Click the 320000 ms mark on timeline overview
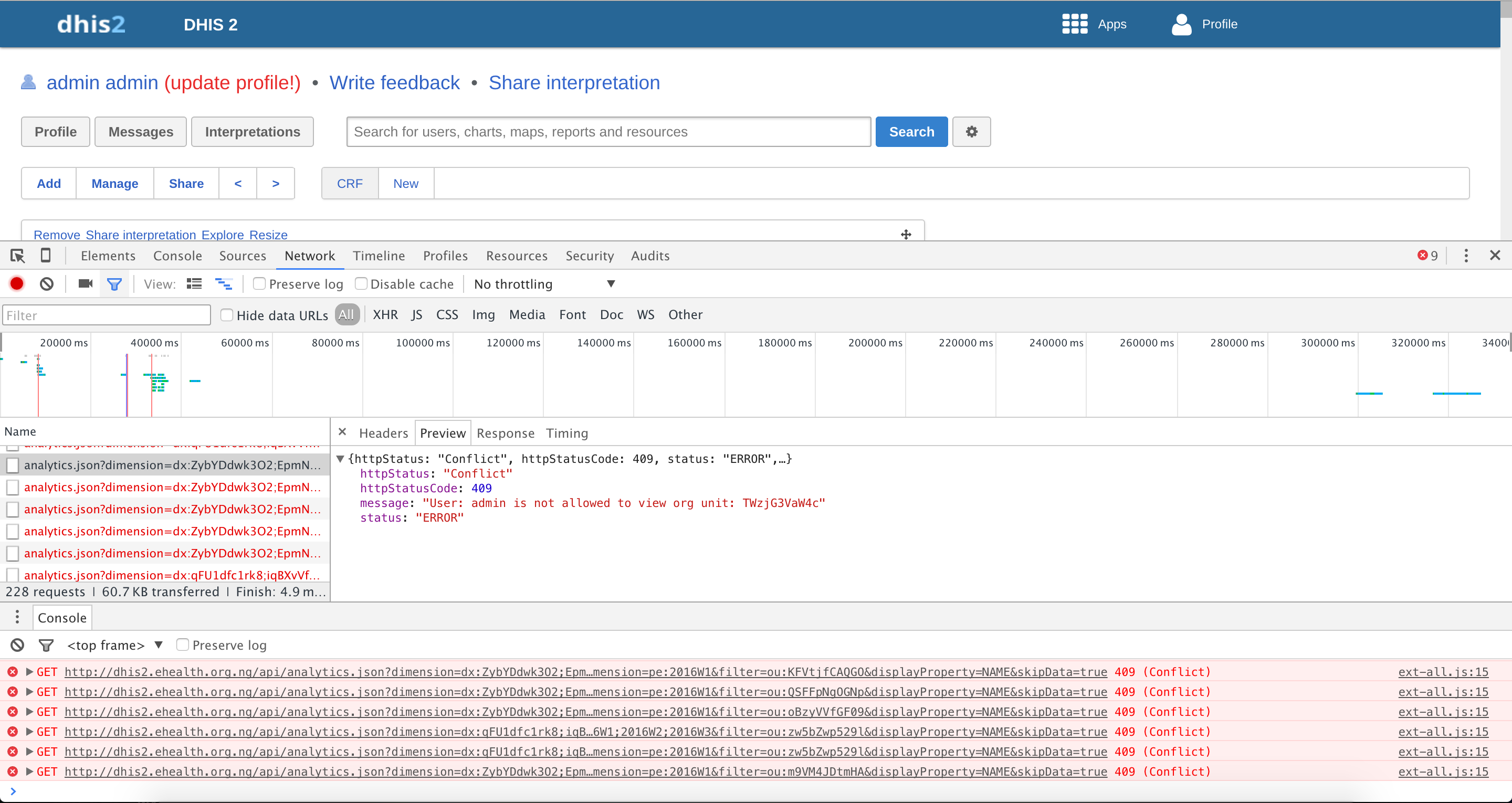The width and height of the screenshot is (1512, 803). pyautogui.click(x=1418, y=343)
